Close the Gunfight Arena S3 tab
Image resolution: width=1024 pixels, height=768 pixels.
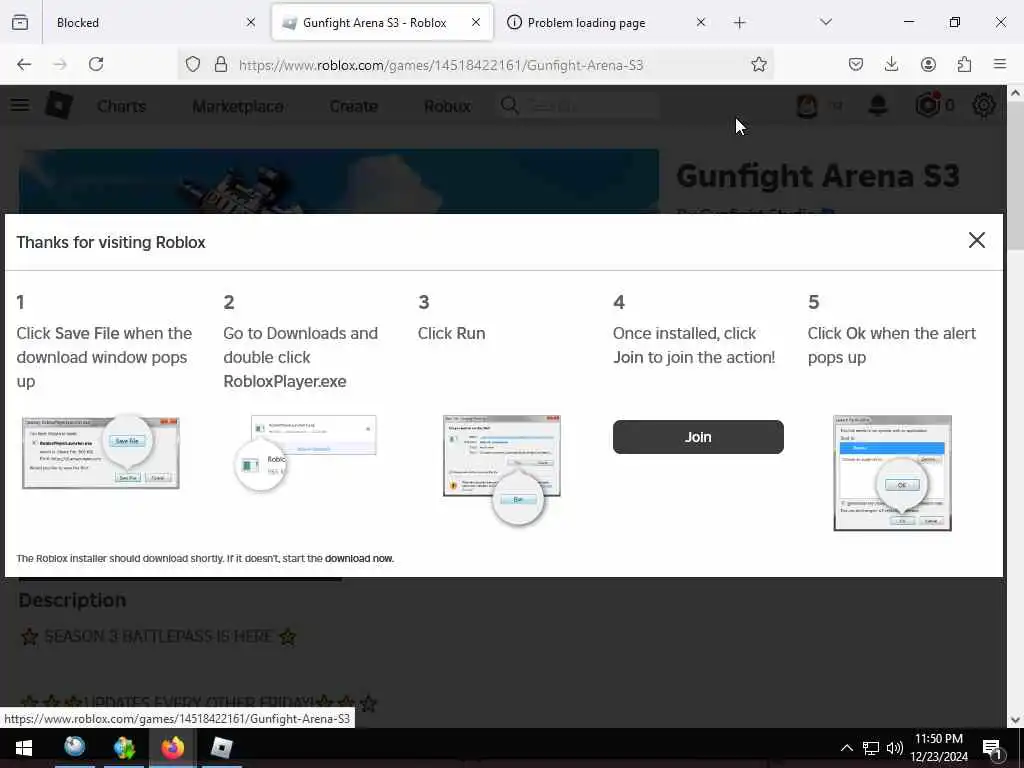[x=476, y=22]
